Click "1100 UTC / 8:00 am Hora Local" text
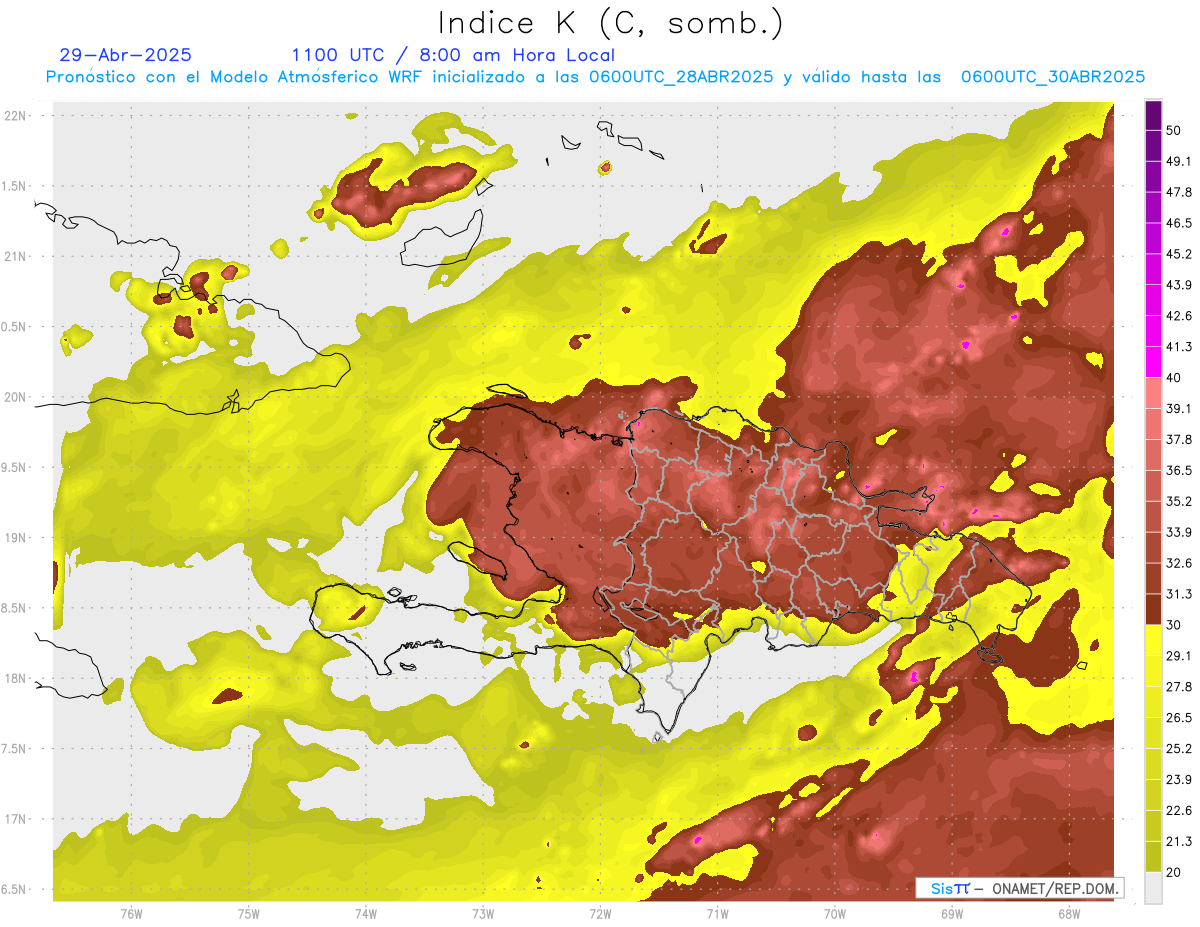 453,55
